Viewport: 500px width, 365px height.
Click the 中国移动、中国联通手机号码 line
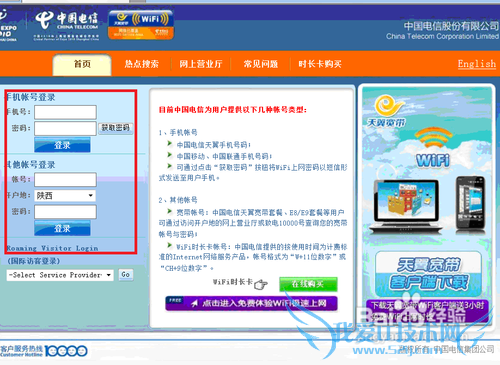click(x=224, y=156)
